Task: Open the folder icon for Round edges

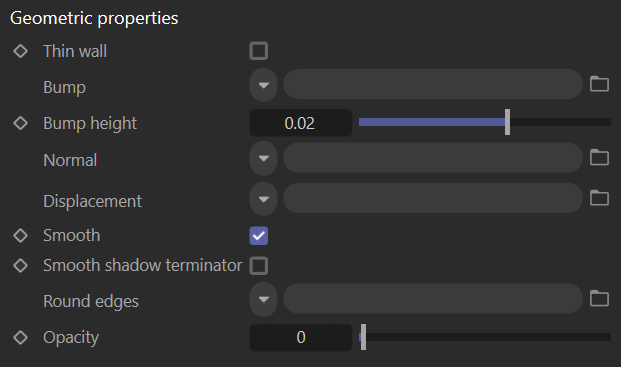Action: (599, 299)
